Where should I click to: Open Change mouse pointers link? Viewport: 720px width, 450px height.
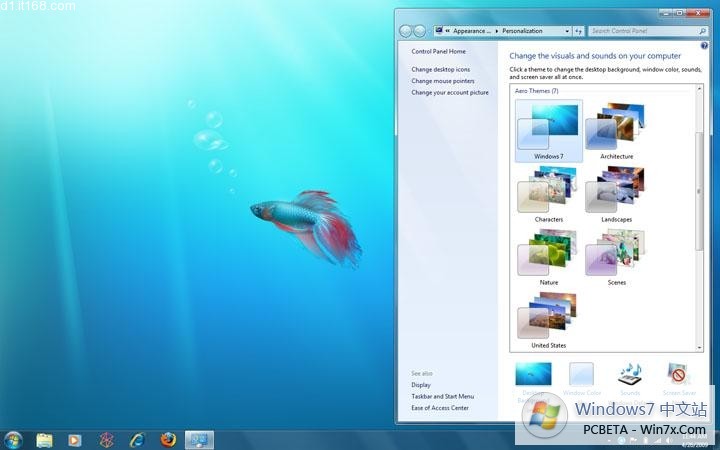click(x=443, y=81)
